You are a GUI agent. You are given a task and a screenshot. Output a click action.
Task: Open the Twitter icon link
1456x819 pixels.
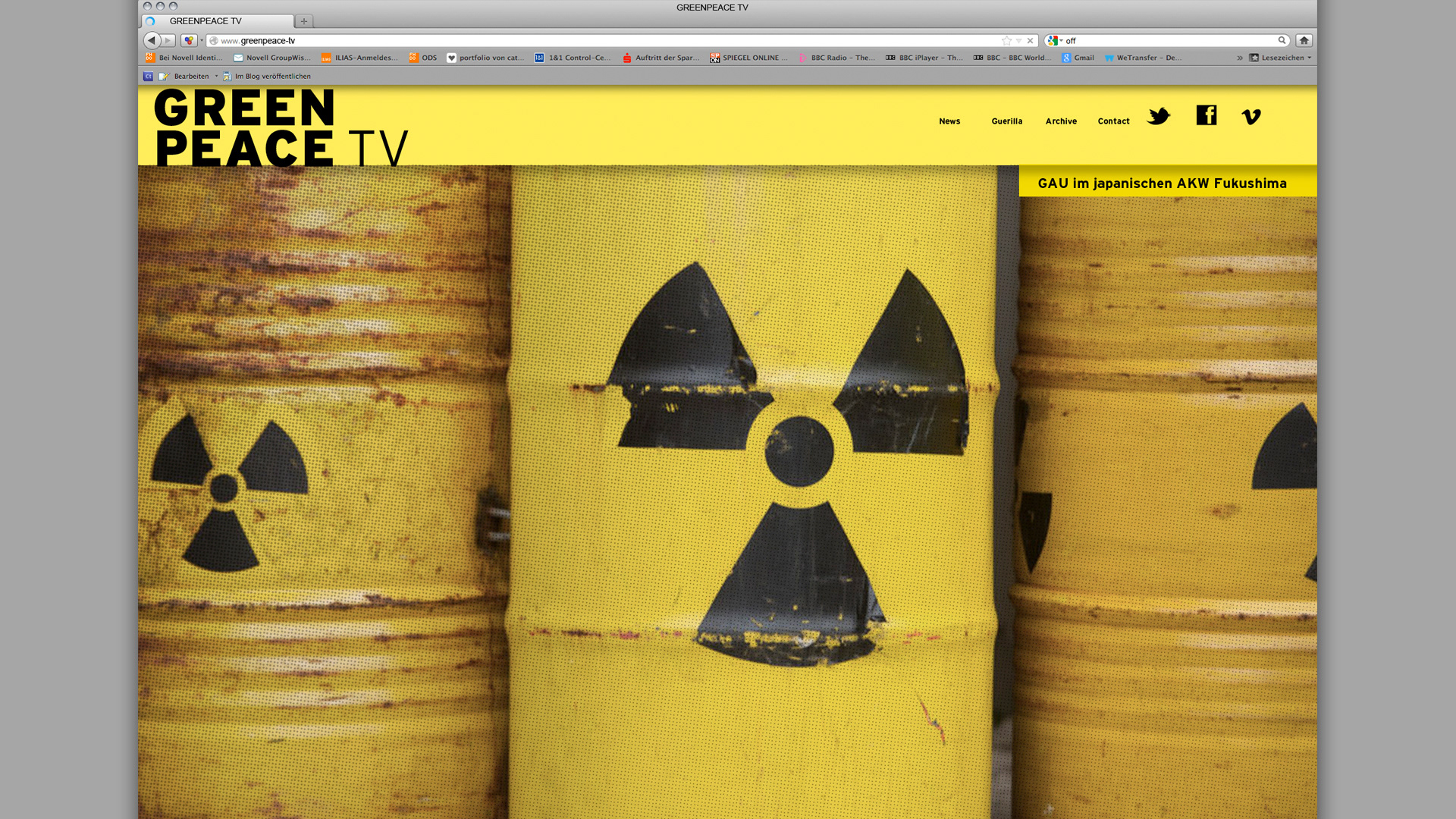coord(1158,116)
